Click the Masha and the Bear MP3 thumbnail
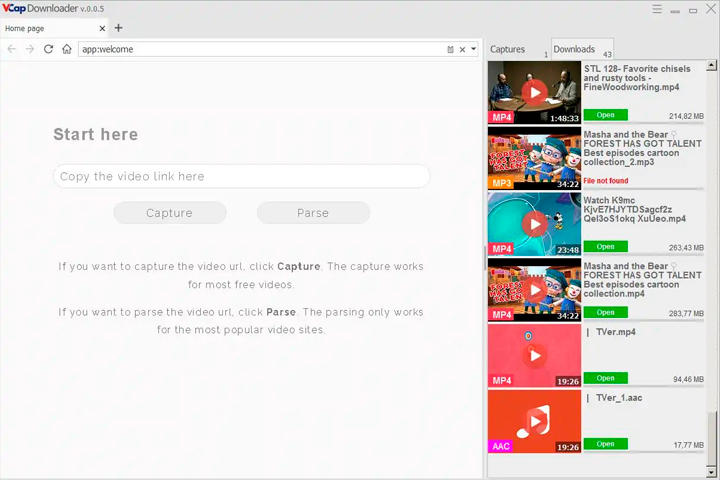 (534, 158)
